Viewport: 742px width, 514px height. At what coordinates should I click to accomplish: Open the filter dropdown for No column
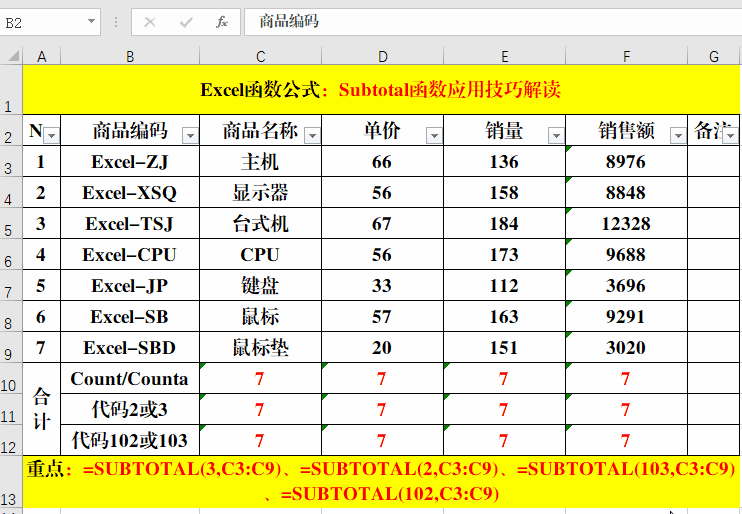[52, 136]
